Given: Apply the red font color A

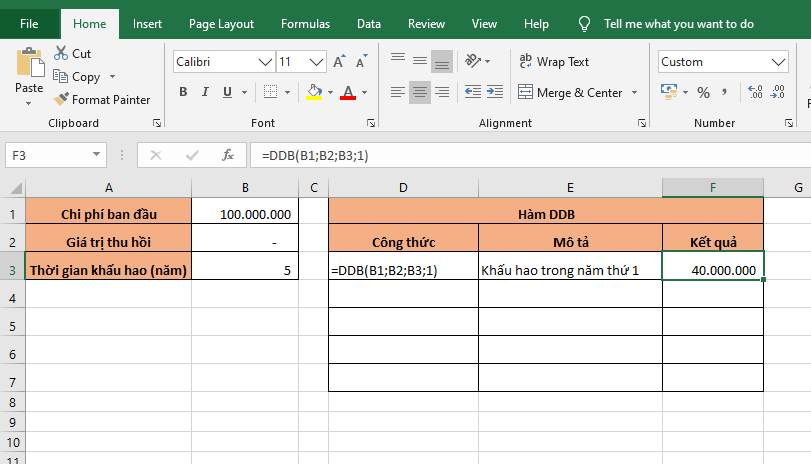Looking at the screenshot, I should click(348, 92).
